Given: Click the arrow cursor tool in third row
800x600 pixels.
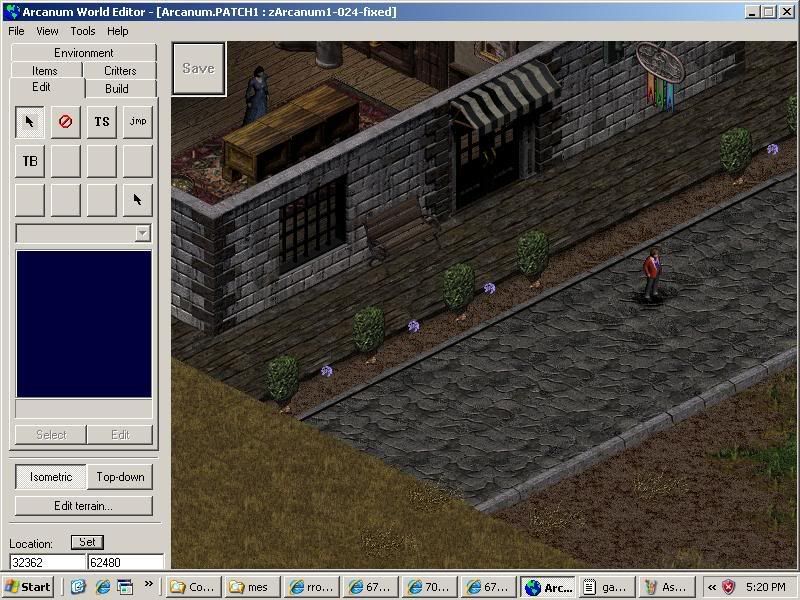Looking at the screenshot, I should 138,200.
